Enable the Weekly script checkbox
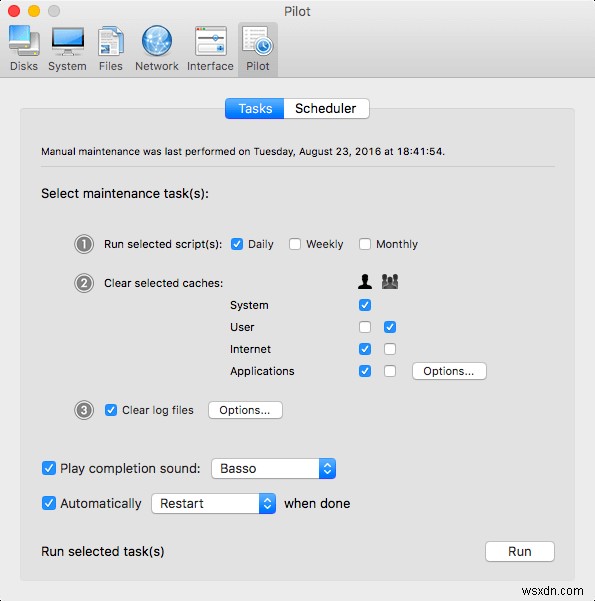 pyautogui.click(x=295, y=244)
